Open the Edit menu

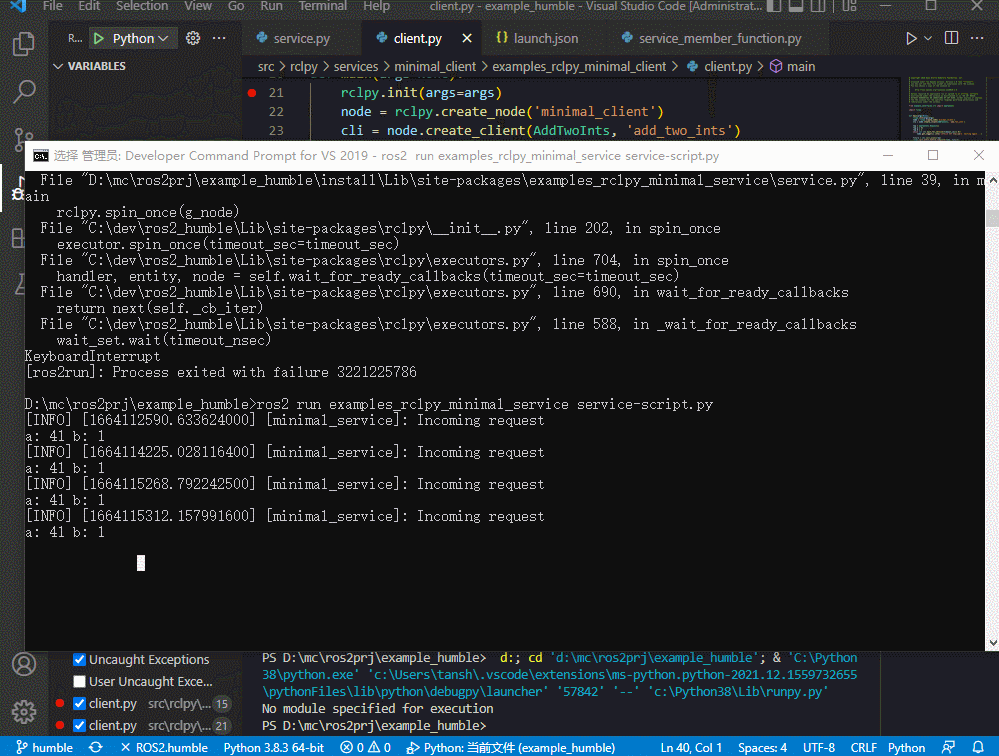click(x=89, y=6)
